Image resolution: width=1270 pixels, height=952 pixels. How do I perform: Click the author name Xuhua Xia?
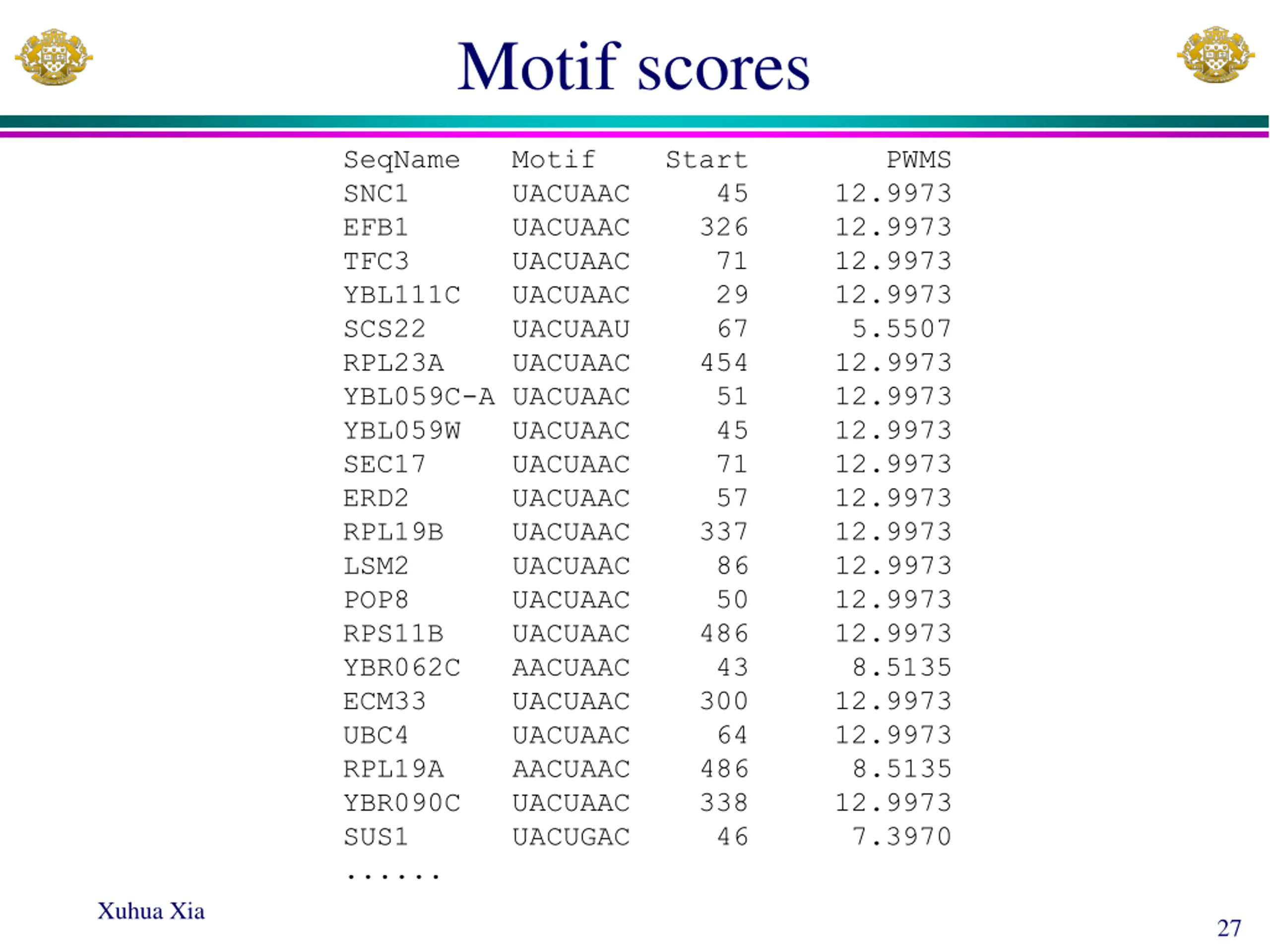[x=151, y=911]
